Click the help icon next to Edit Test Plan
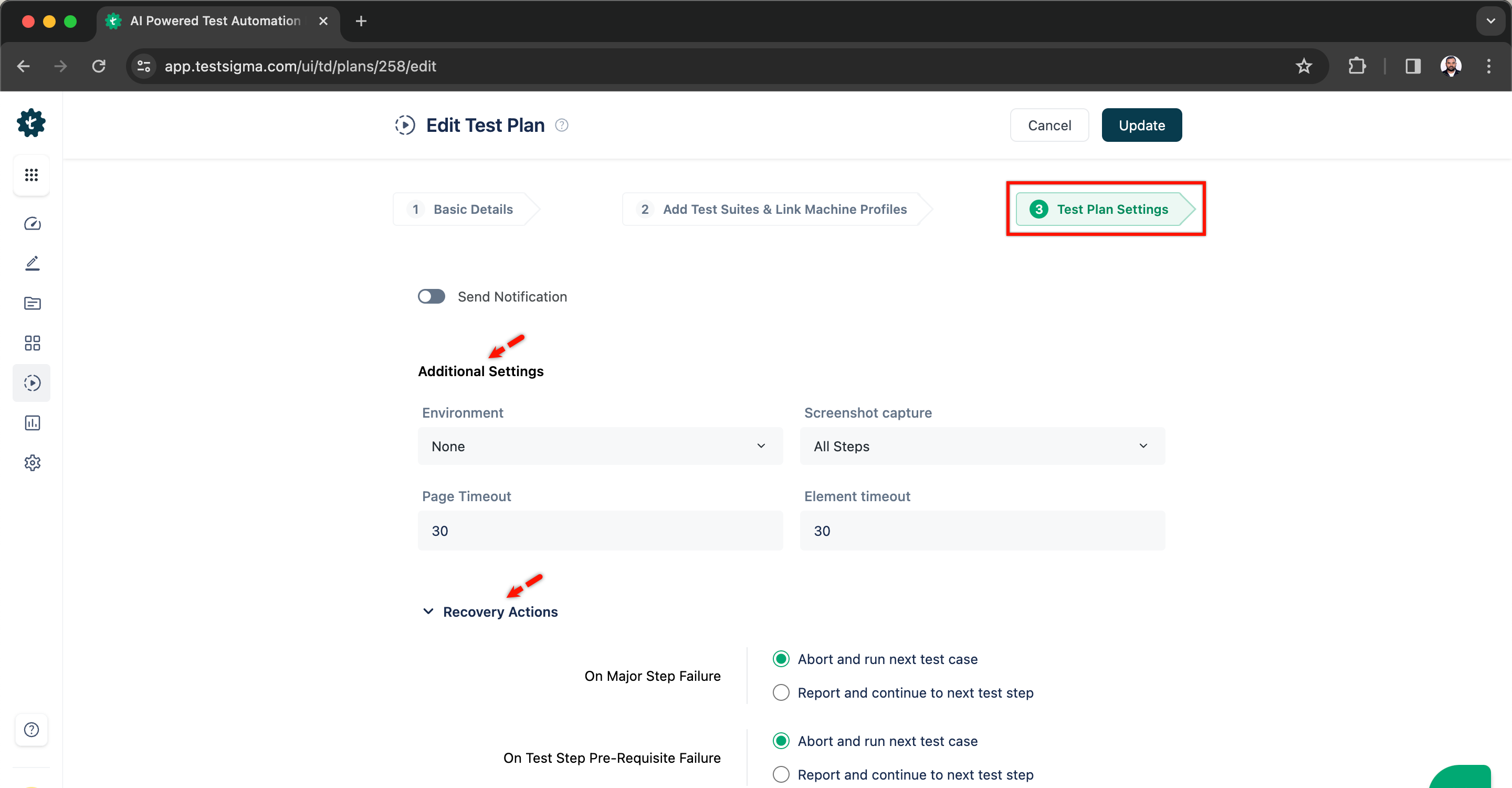 (562, 125)
